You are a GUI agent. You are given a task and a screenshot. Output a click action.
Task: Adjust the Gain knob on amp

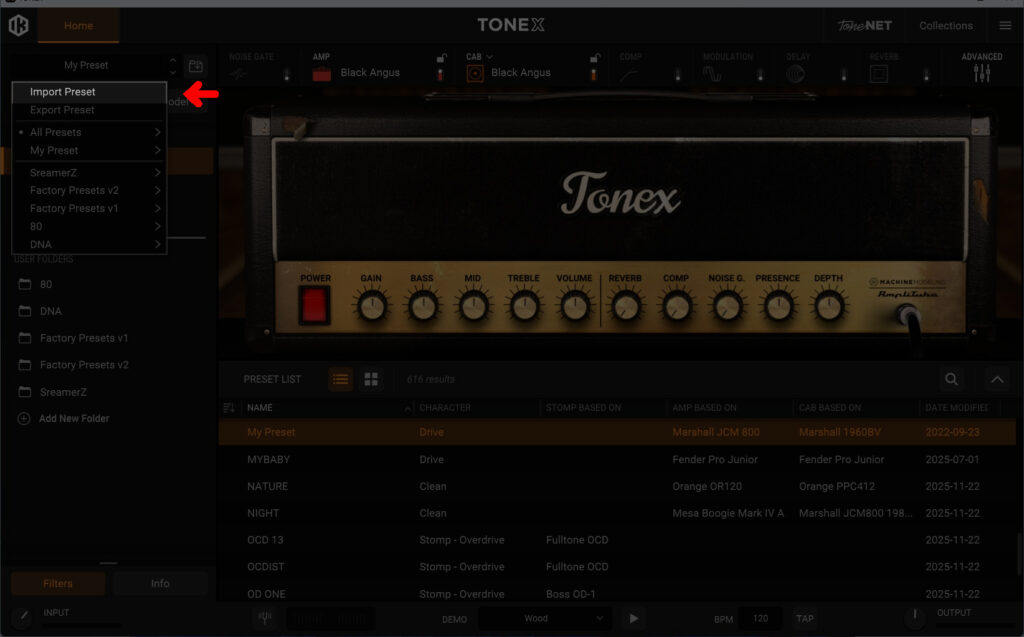tap(371, 306)
